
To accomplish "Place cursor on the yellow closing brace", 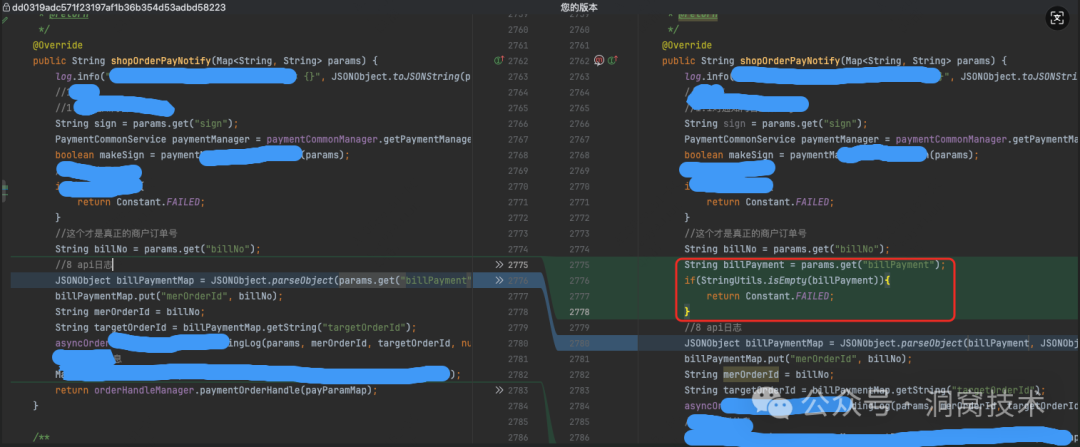I will (x=687, y=313).
